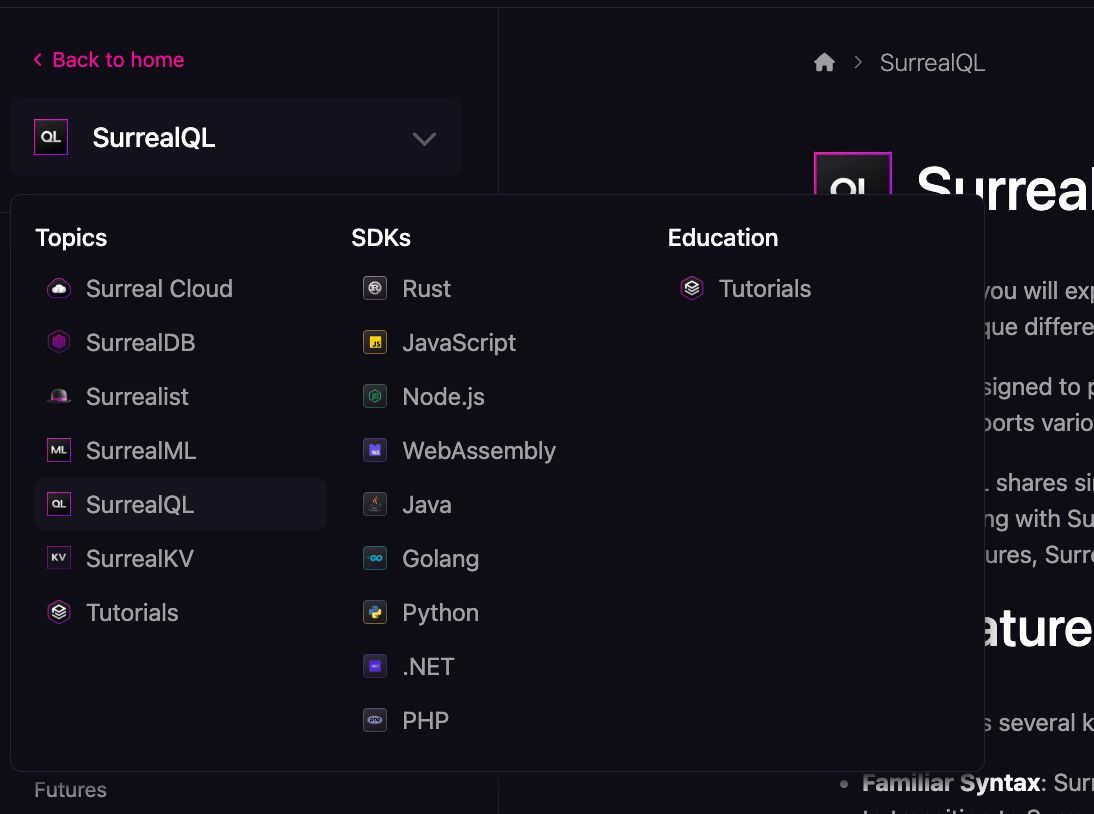
Task: Select the SurrealML badge icon
Action: point(58,450)
